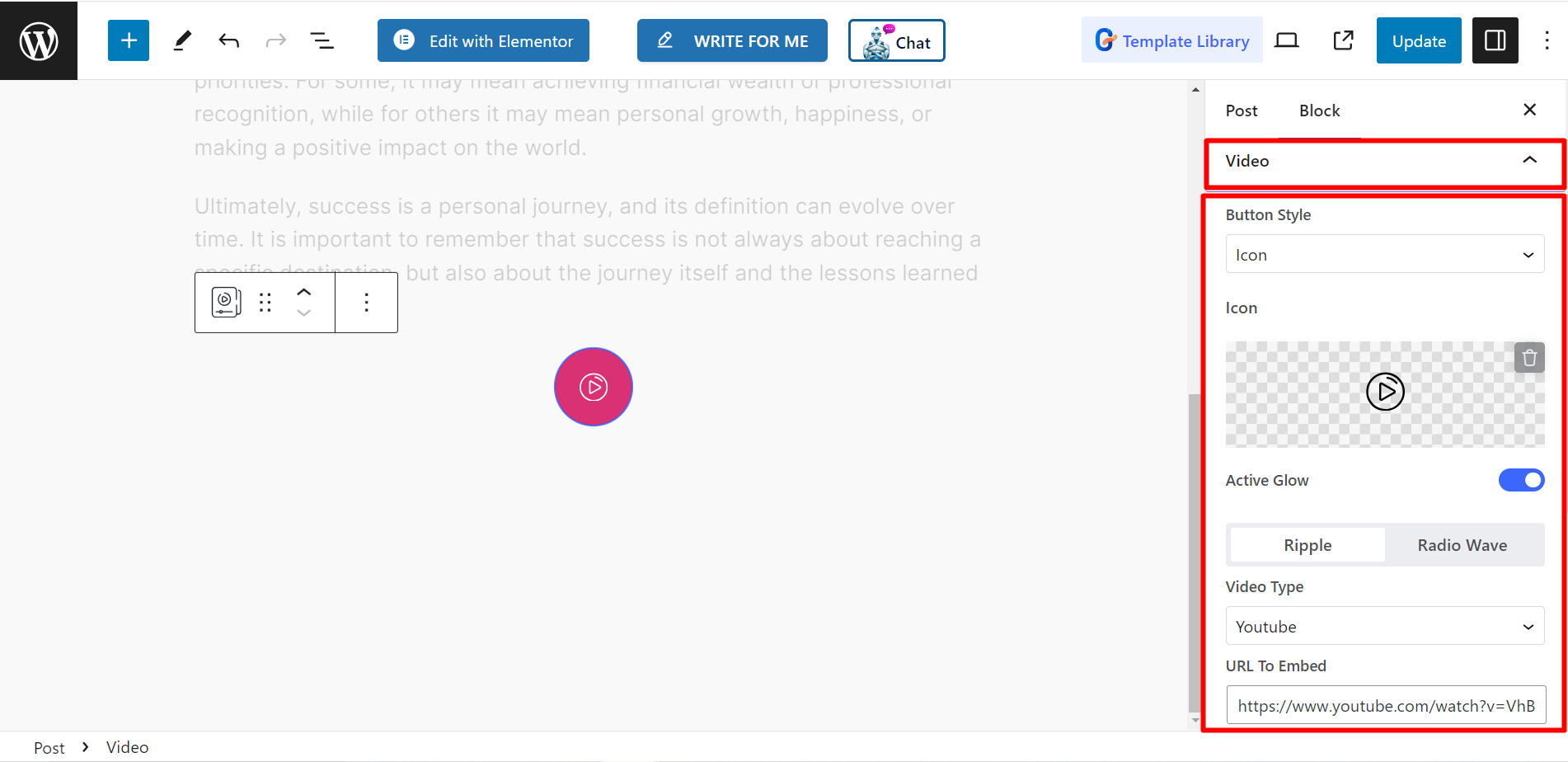Click Post in the bottom breadcrumb
Screen dimensions: 1568x762
49,747
